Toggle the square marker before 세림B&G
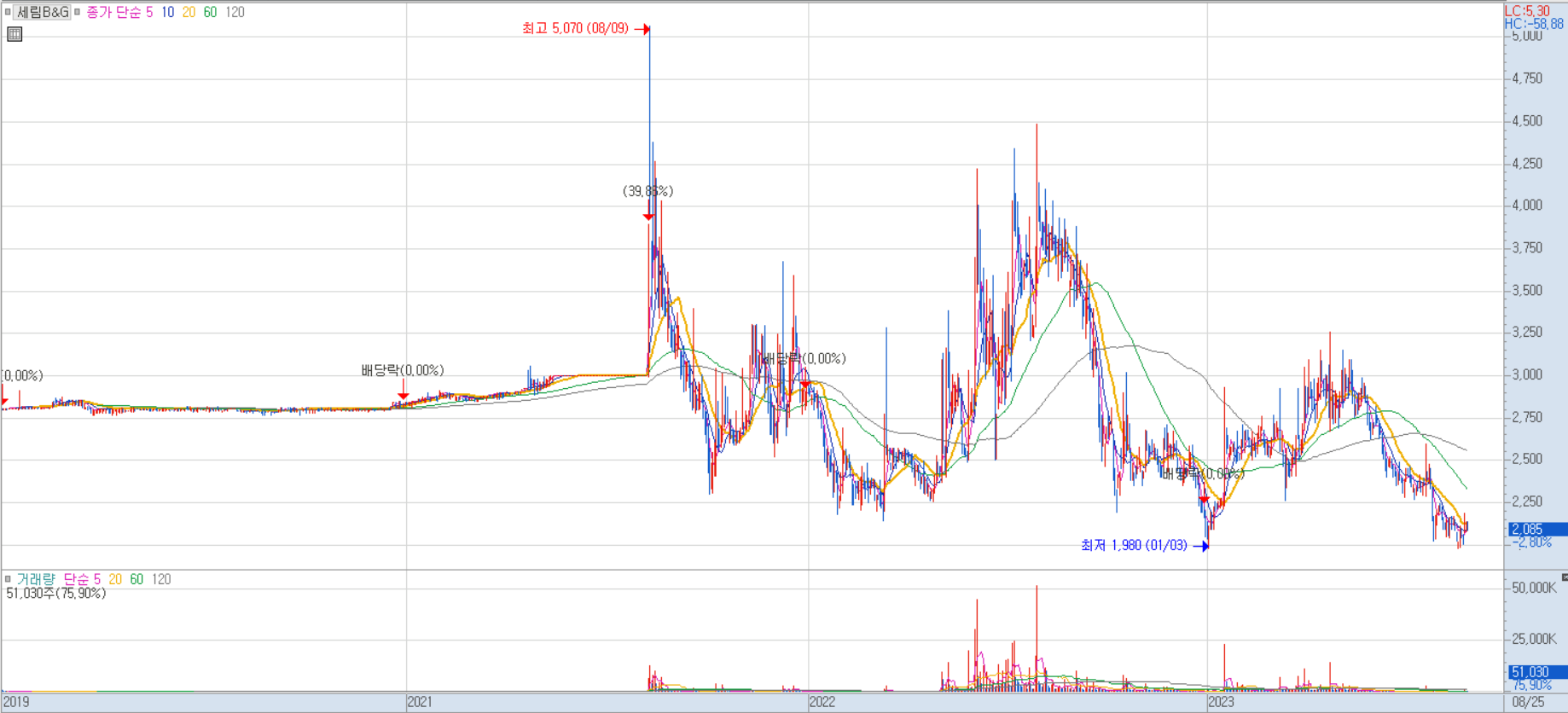The height and width of the screenshot is (713, 1568). [8, 12]
